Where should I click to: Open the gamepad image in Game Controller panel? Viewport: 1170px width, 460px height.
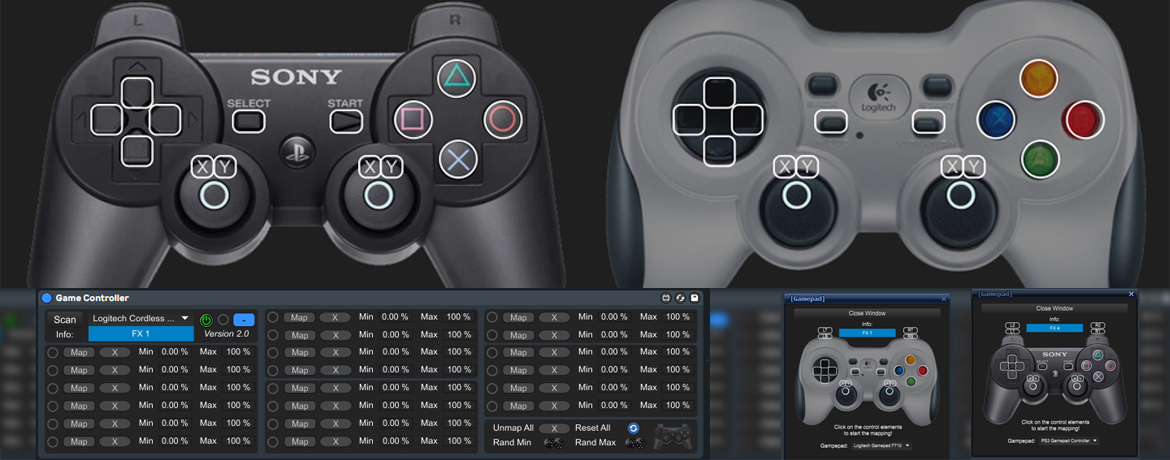[672, 434]
